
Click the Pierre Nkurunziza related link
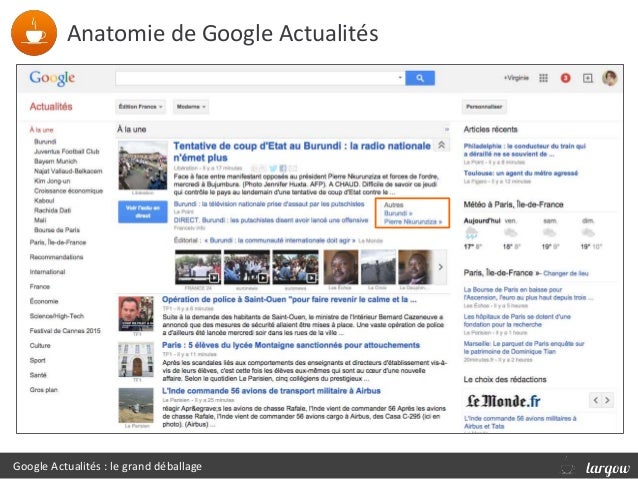click(x=413, y=221)
